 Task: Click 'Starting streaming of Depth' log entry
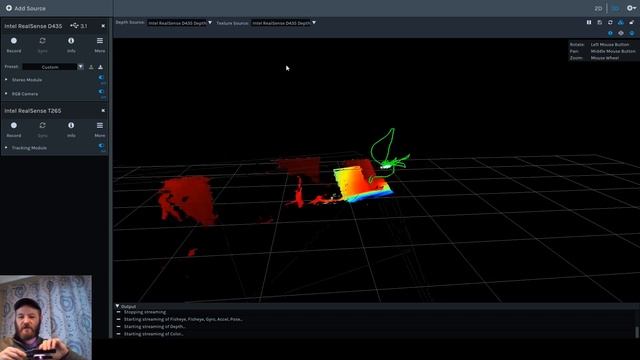154,327
